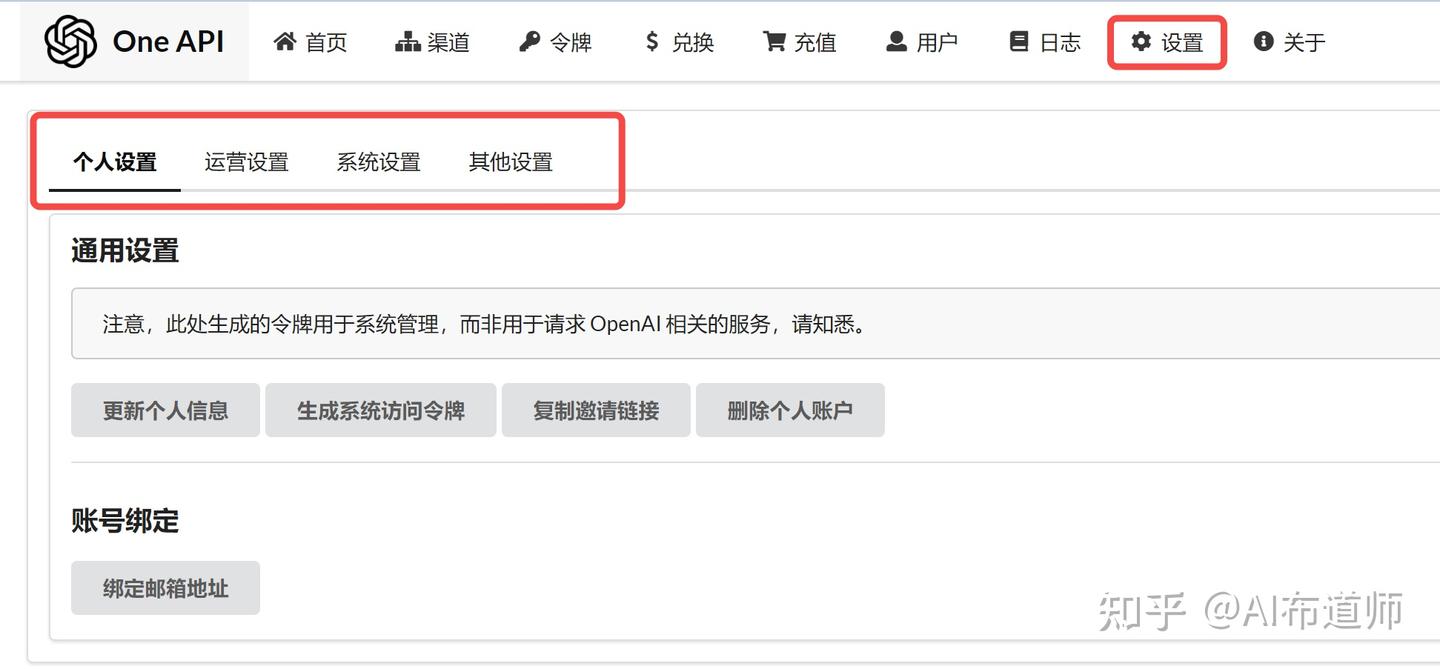Click the 日志 logs icon
This screenshot has height=669, width=1440.
[x=1019, y=40]
